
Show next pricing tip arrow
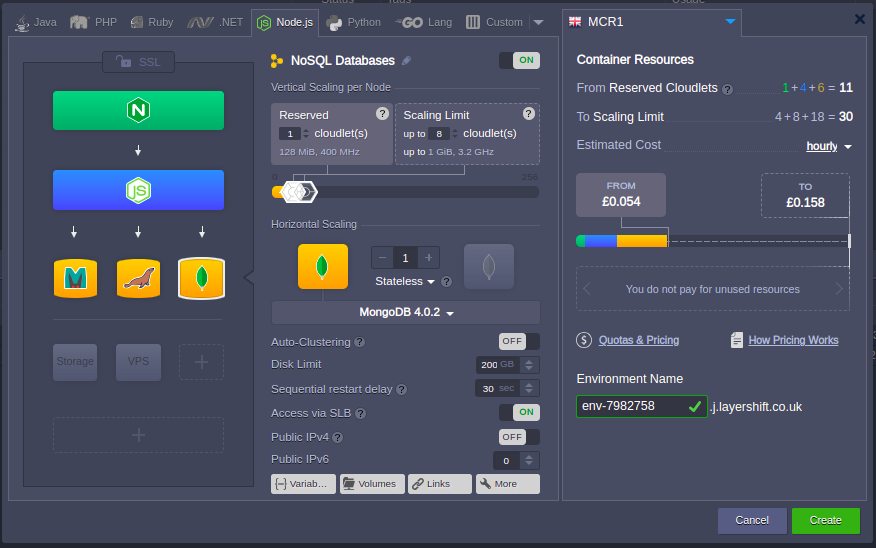pos(839,289)
